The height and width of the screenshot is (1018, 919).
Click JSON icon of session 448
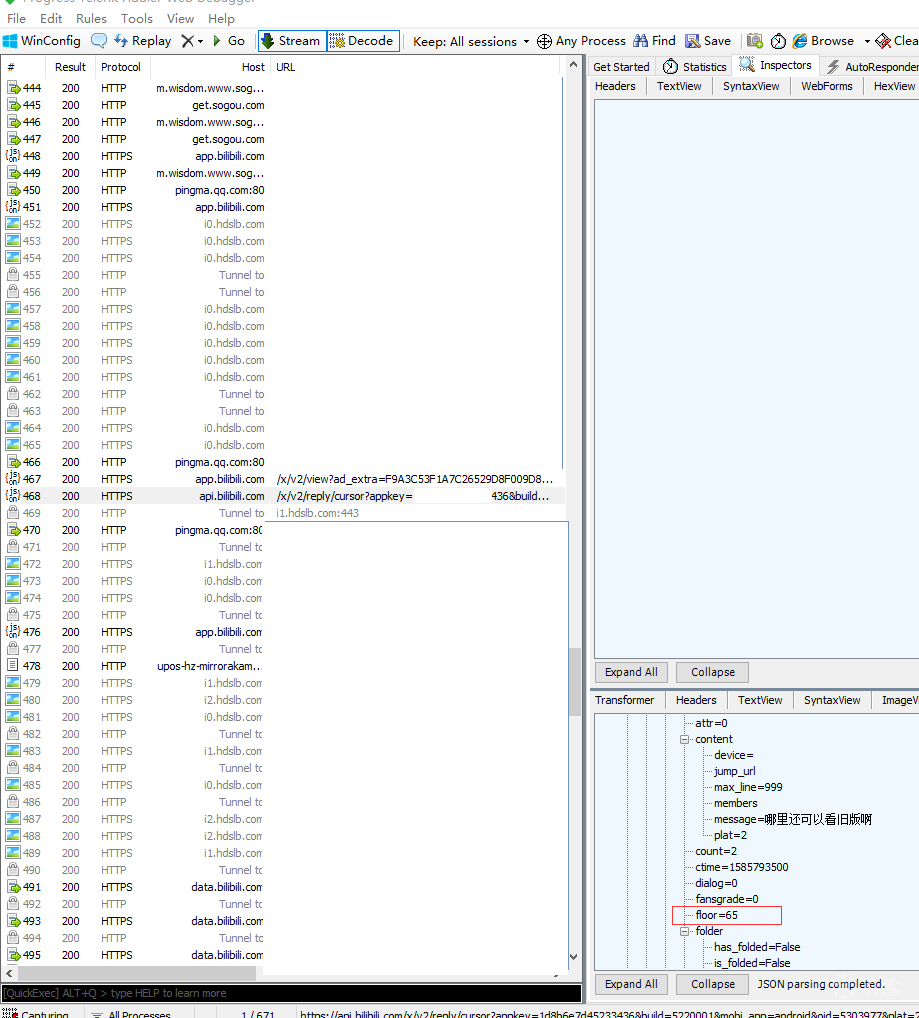tap(12, 156)
